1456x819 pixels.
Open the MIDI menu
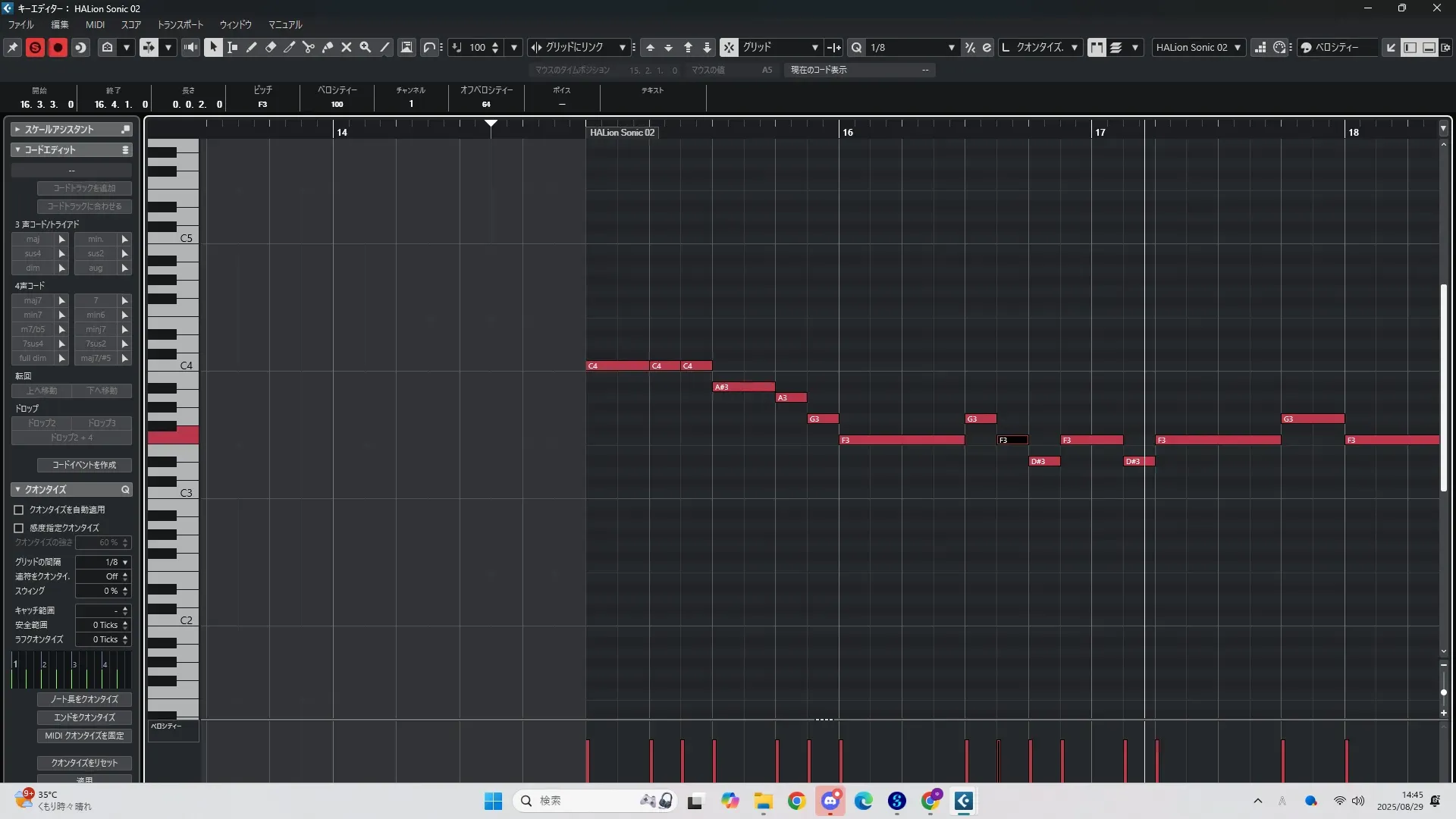click(95, 24)
